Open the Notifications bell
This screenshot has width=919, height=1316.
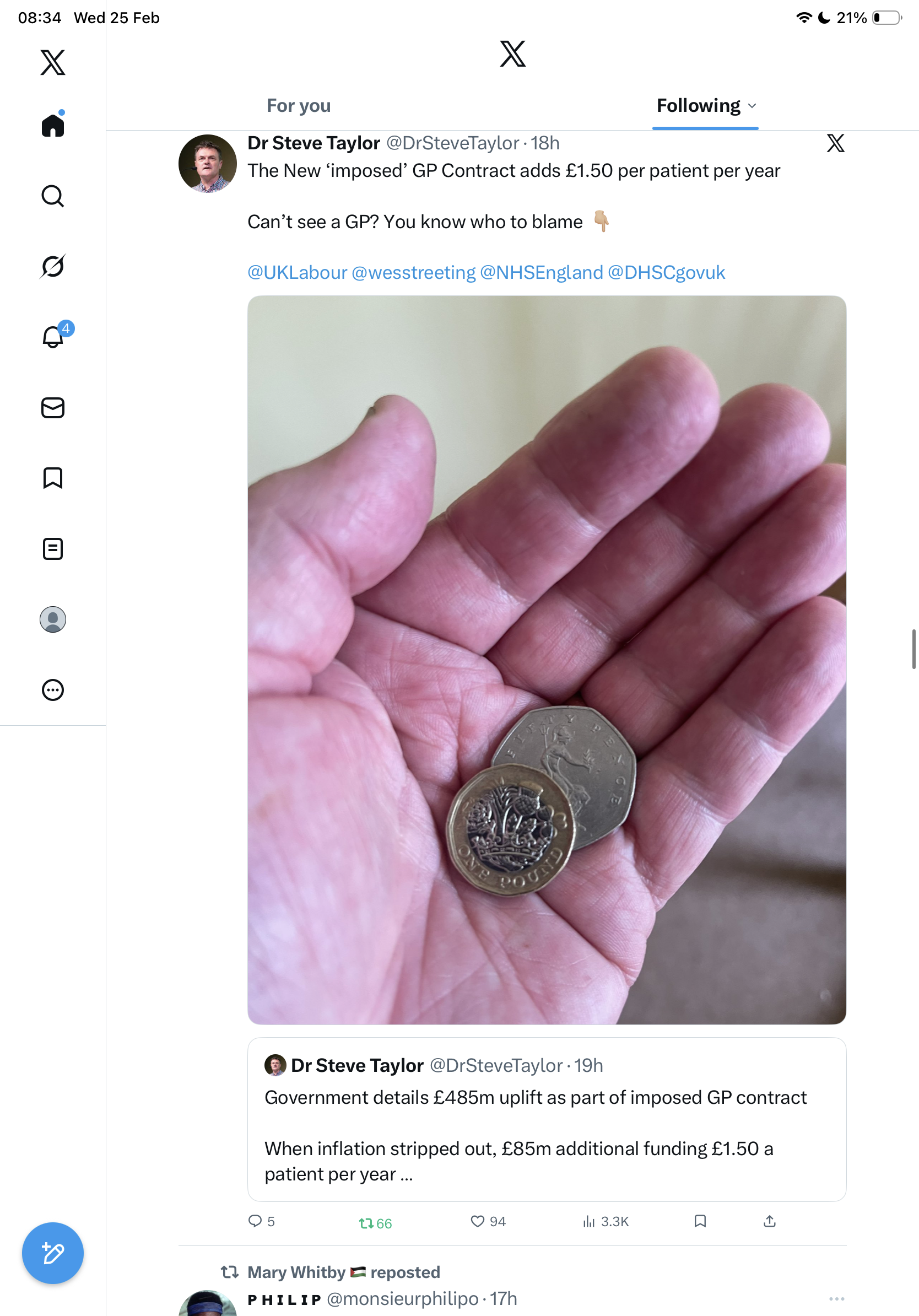tap(53, 337)
